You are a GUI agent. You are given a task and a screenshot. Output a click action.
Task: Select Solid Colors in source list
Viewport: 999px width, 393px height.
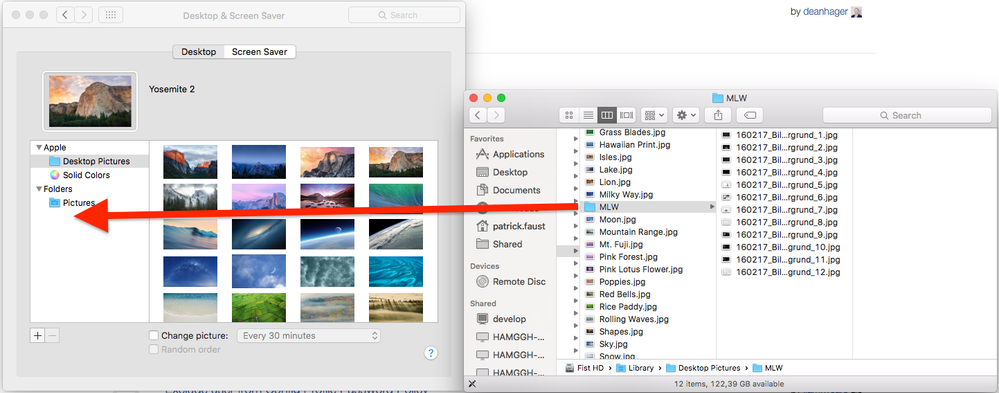86,175
